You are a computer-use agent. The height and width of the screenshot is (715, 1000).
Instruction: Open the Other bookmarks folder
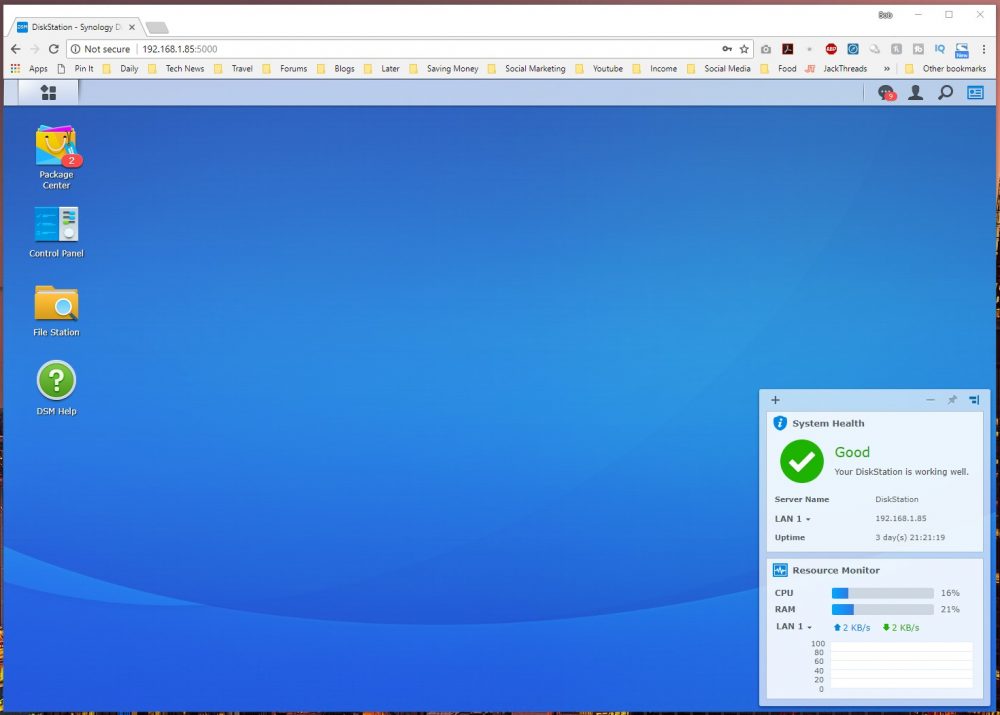(945, 68)
